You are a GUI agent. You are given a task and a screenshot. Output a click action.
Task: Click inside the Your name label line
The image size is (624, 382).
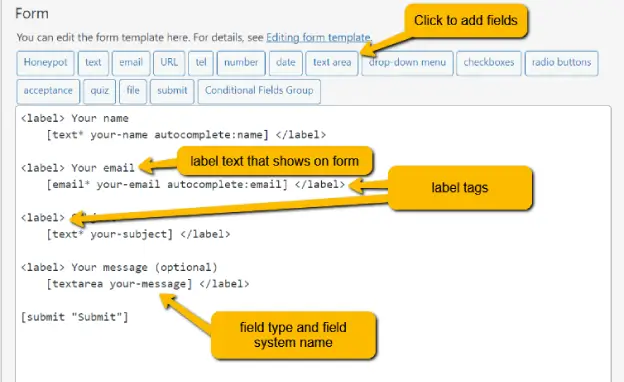[x=75, y=118]
